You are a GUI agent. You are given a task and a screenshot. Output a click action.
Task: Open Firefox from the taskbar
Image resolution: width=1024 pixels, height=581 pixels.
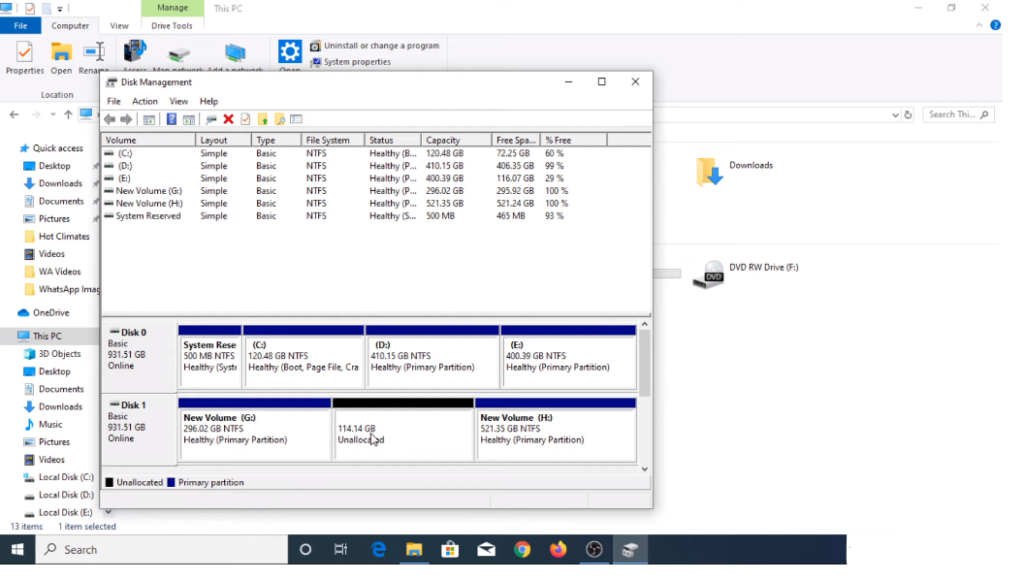tap(558, 549)
